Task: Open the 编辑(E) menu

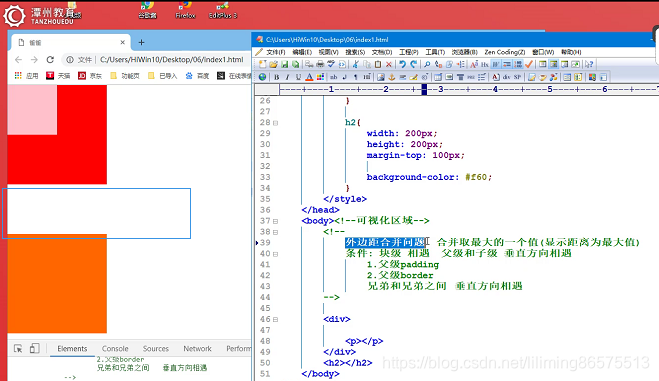Action: 302,52
